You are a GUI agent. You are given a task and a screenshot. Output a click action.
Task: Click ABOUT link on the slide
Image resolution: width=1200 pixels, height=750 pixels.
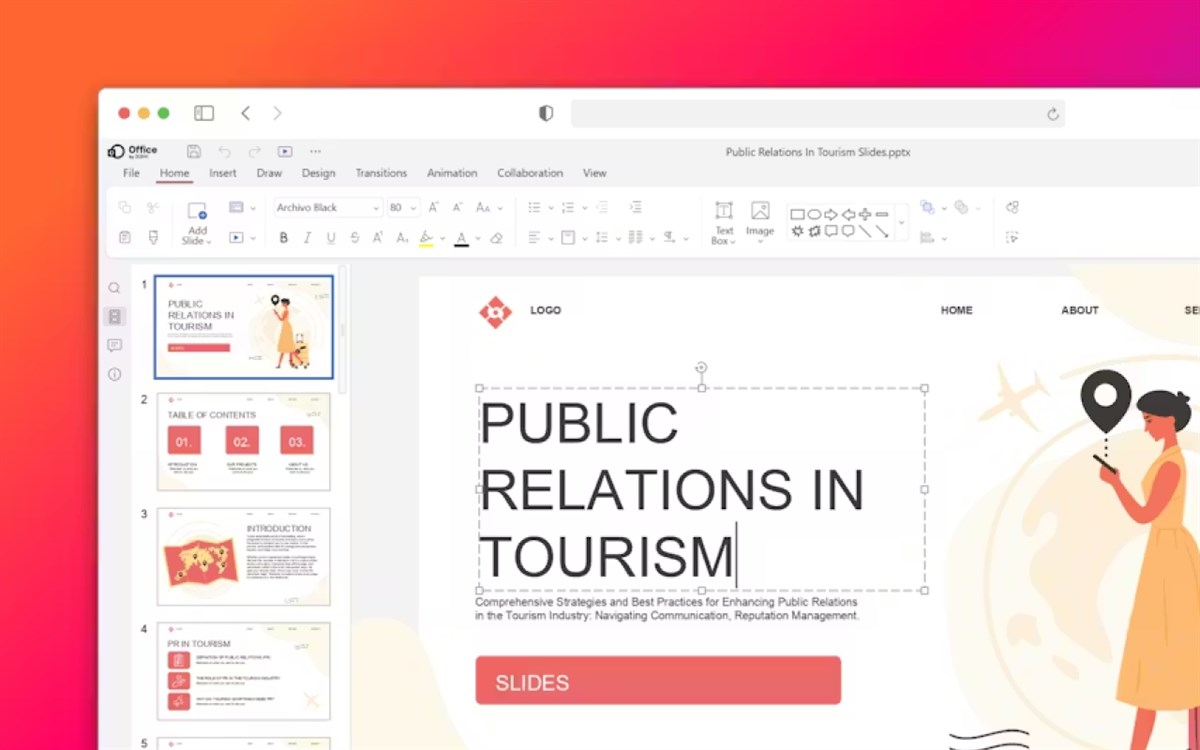(x=1080, y=310)
